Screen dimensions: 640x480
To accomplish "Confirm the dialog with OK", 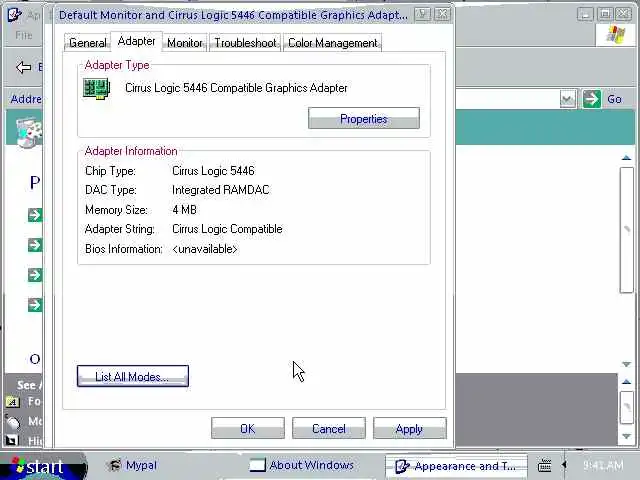I will click(x=248, y=428).
